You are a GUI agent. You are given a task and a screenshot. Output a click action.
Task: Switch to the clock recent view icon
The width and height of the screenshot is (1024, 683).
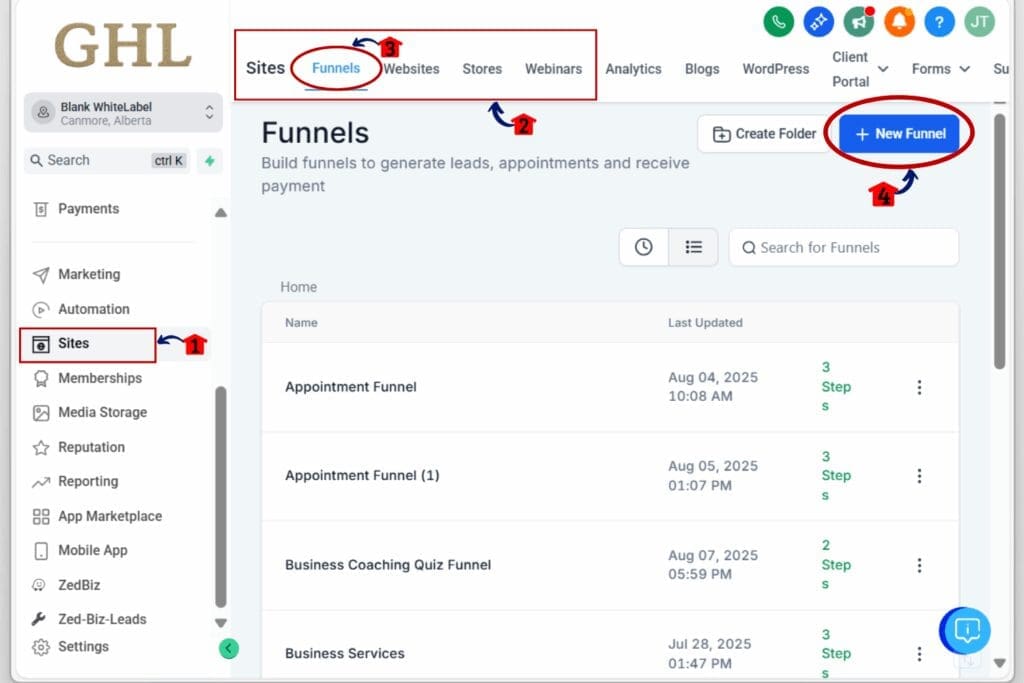pyautogui.click(x=643, y=247)
